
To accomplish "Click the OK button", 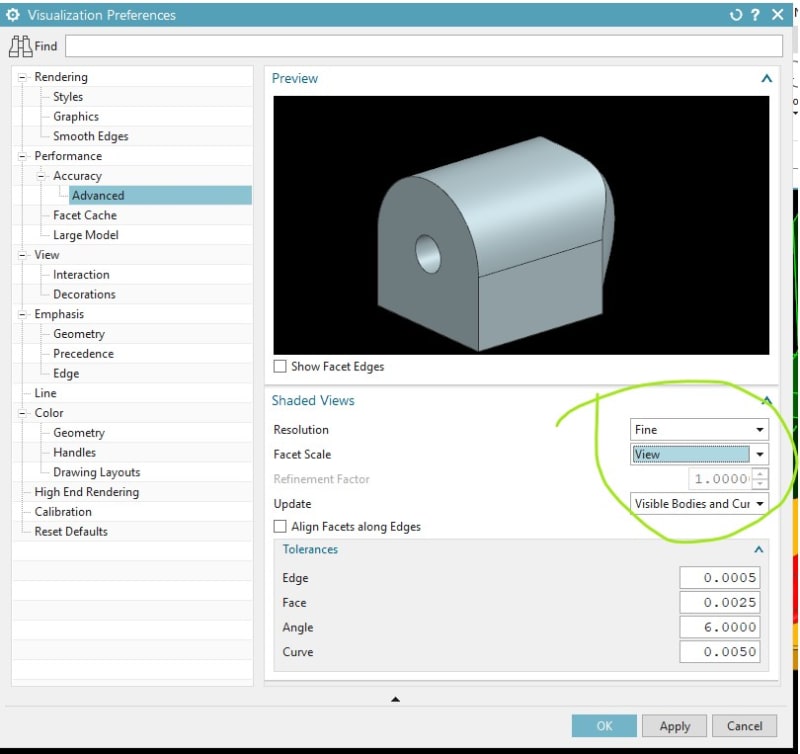I will click(604, 726).
